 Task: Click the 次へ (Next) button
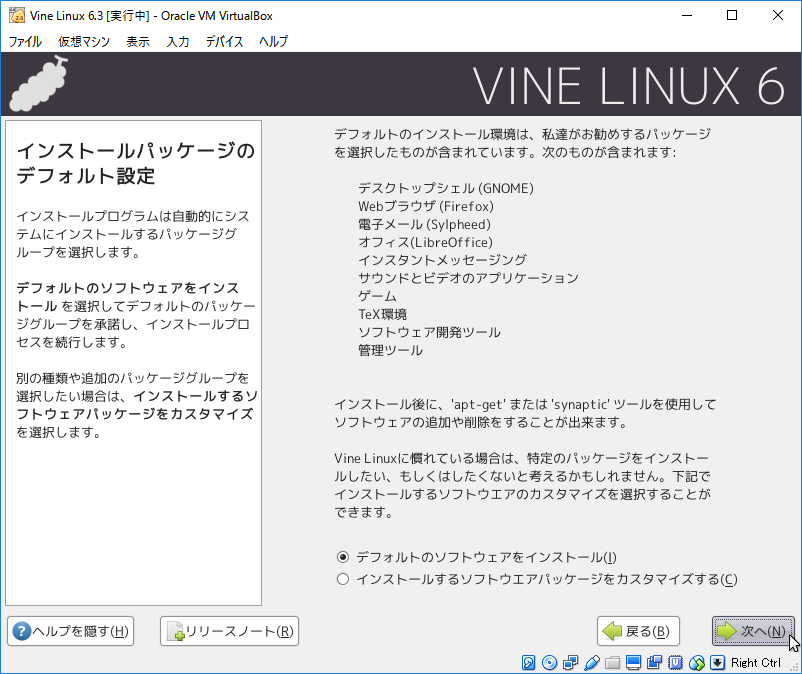click(x=752, y=631)
